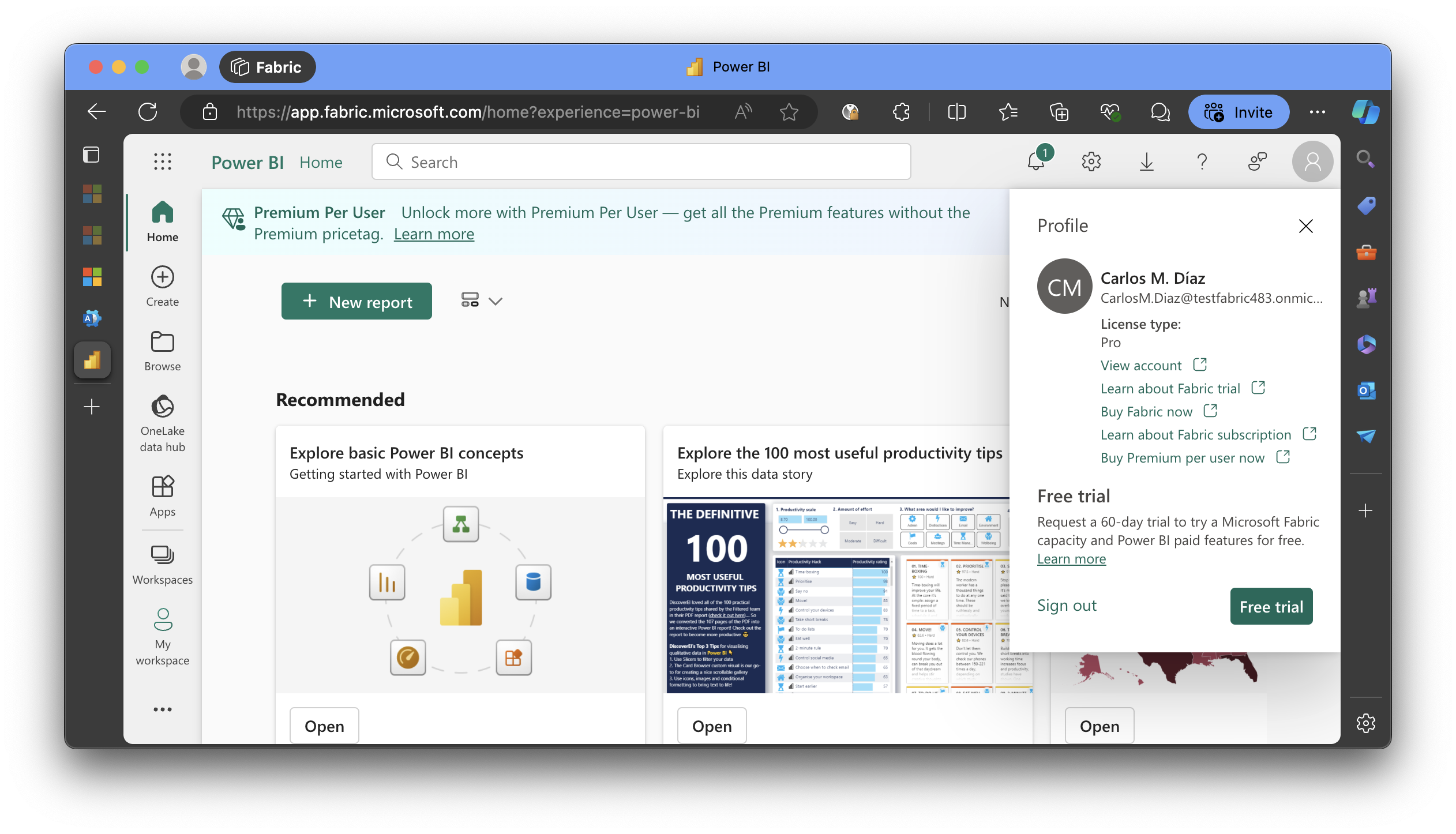
Task: Click the Free trial button
Action: [x=1271, y=606]
